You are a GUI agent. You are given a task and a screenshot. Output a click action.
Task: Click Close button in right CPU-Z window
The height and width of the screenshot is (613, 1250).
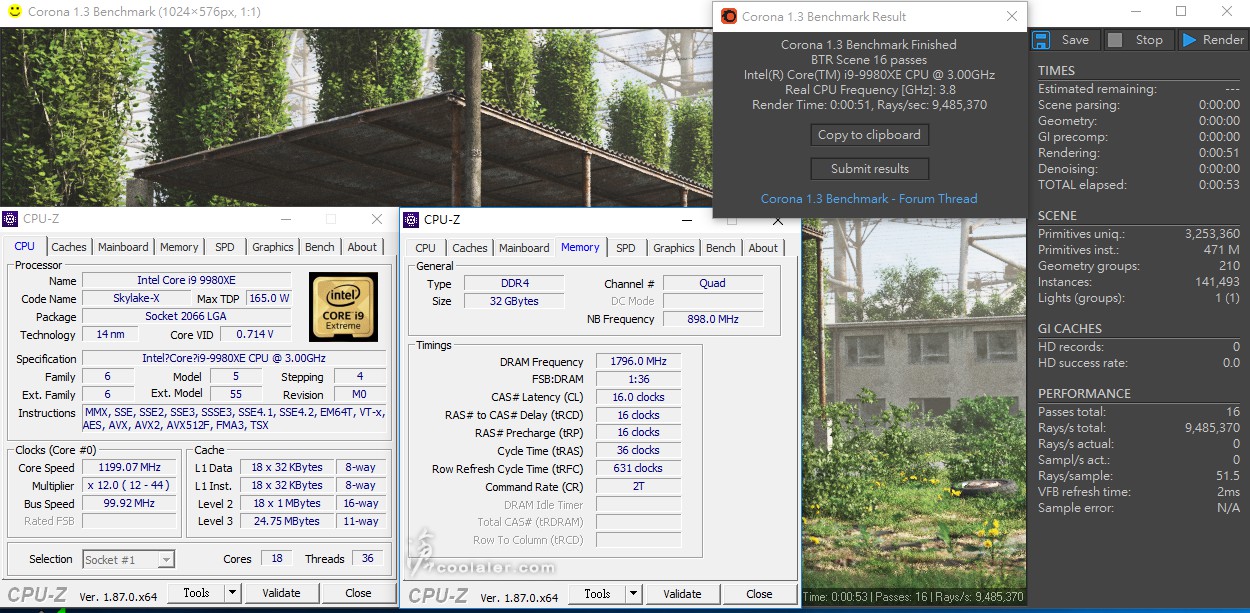pos(759,594)
